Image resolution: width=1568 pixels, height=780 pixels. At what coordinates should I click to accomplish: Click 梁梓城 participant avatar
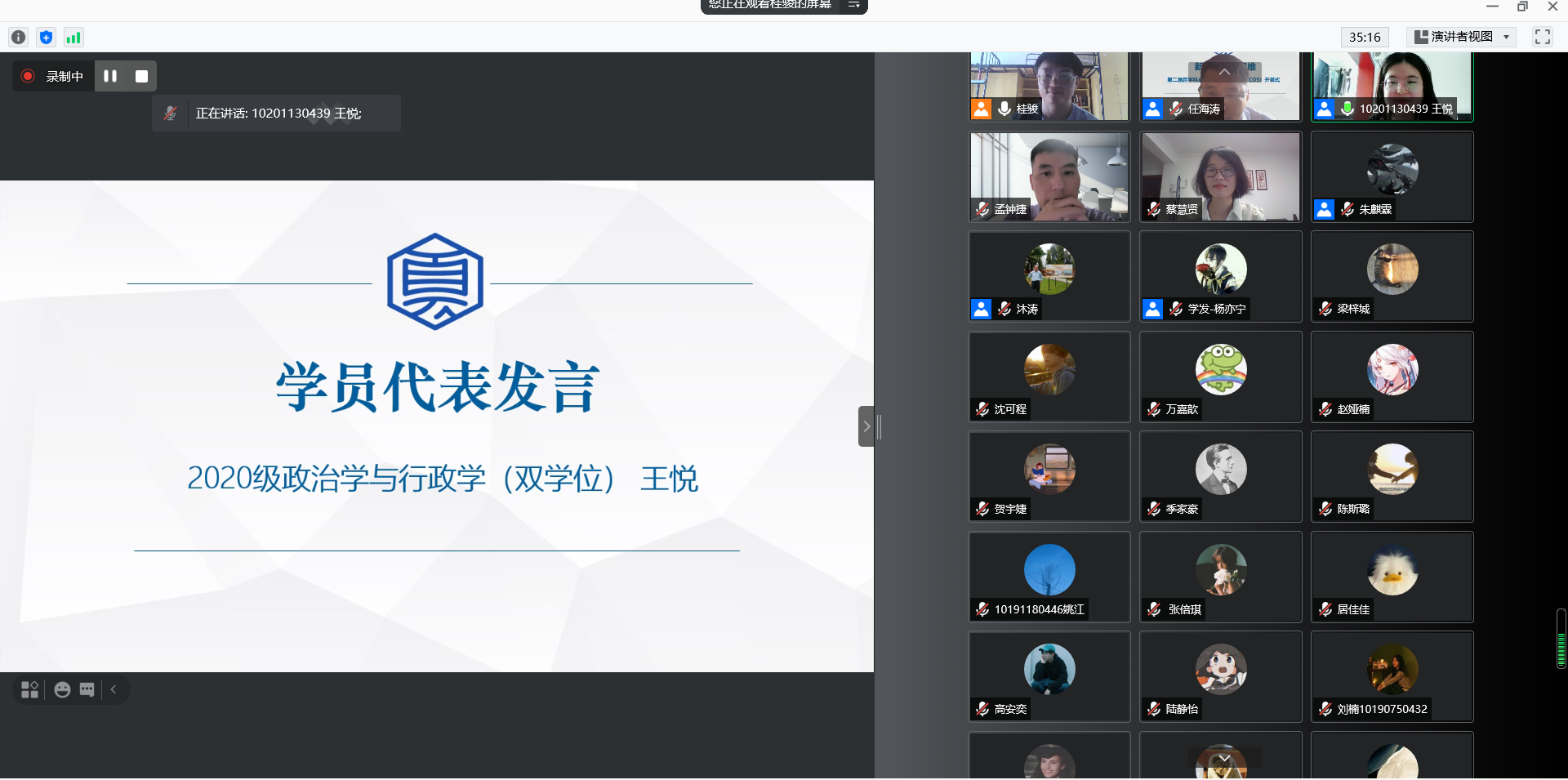click(x=1392, y=269)
